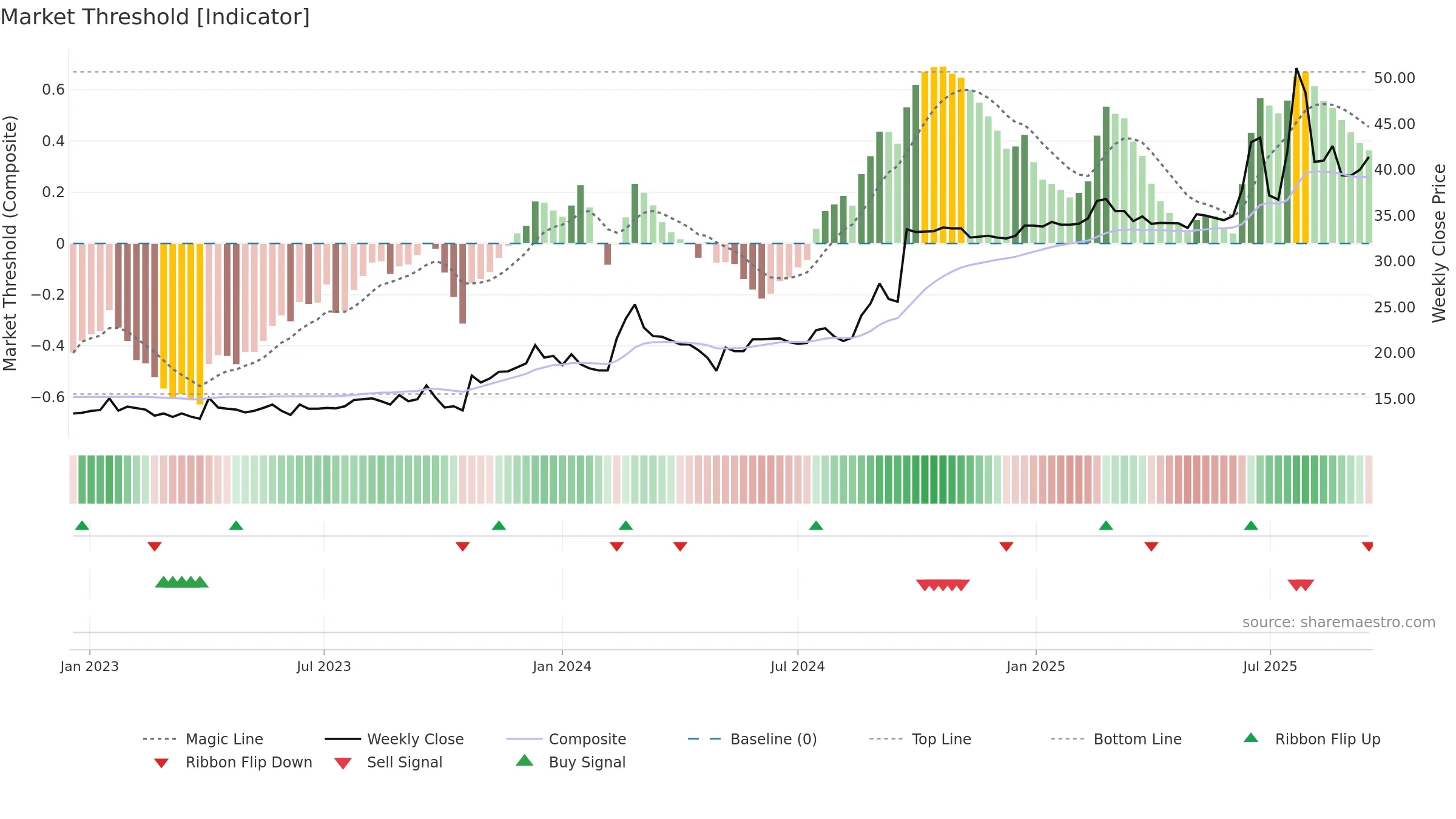
Task: Click the 25.00 price axis label
Action: coord(1395,307)
